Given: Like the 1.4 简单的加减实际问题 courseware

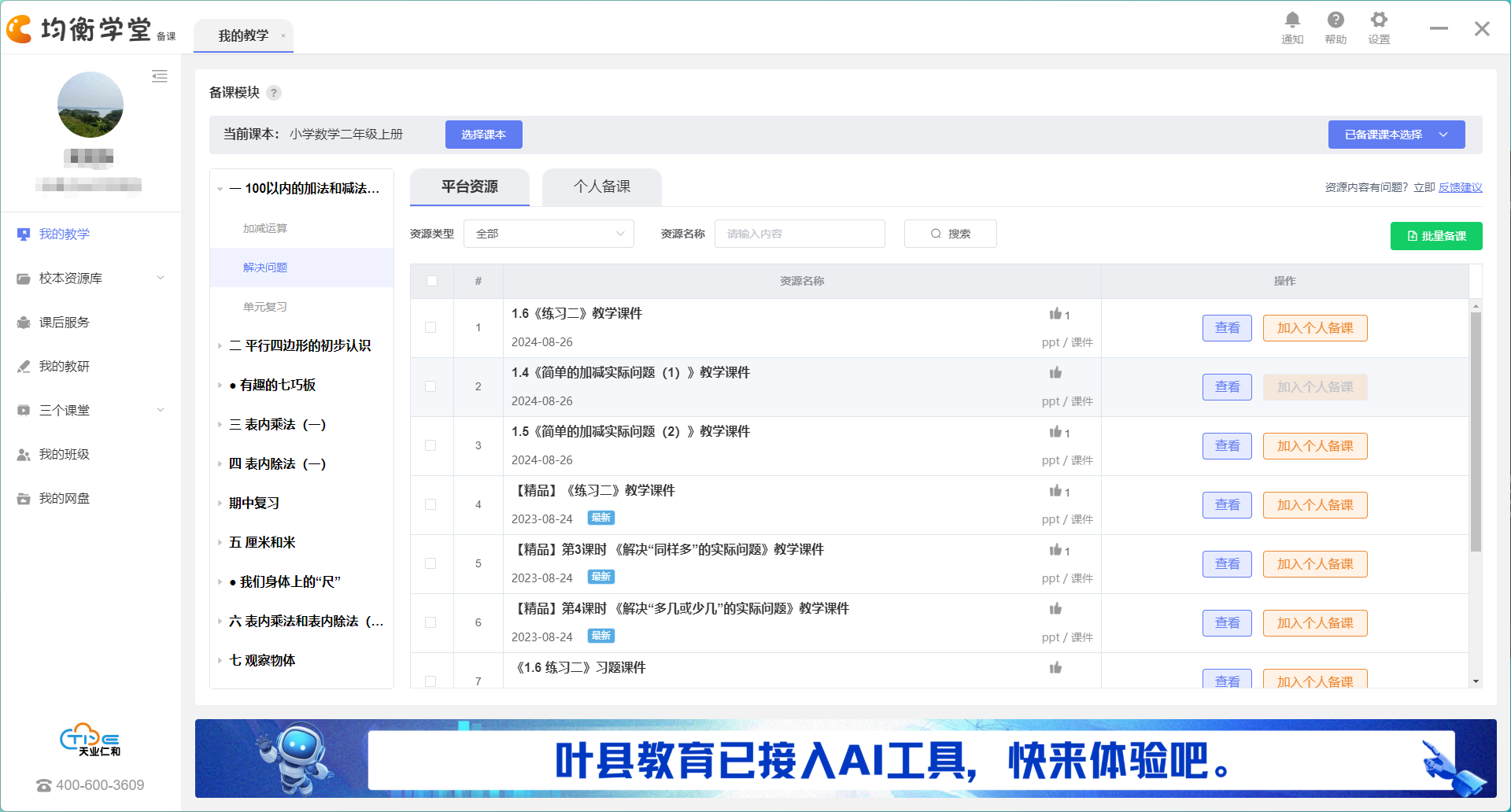Looking at the screenshot, I should click(1055, 373).
